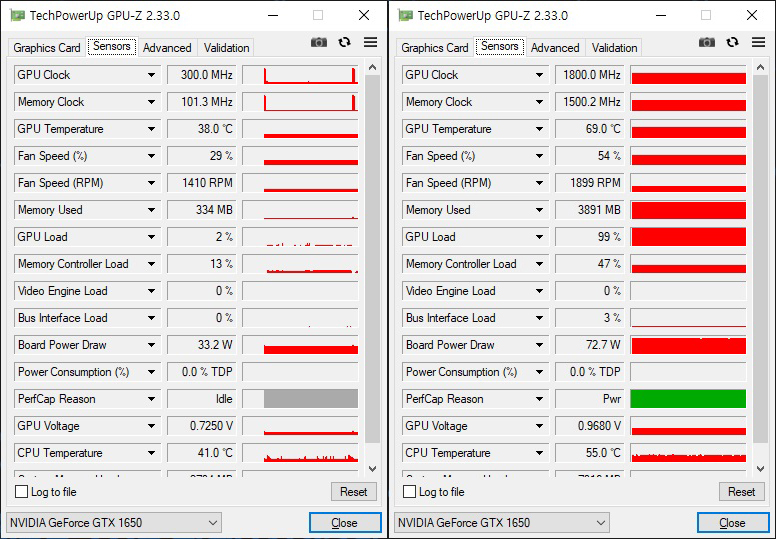Switch to Graphics Card tab in left window
Screen dimensions: 776x539
click(x=47, y=48)
